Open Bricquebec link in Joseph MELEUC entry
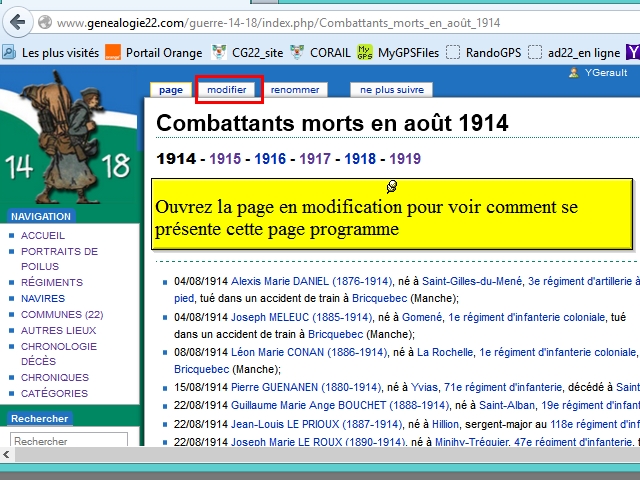Screen dimensions: 640x480 tap(336, 334)
